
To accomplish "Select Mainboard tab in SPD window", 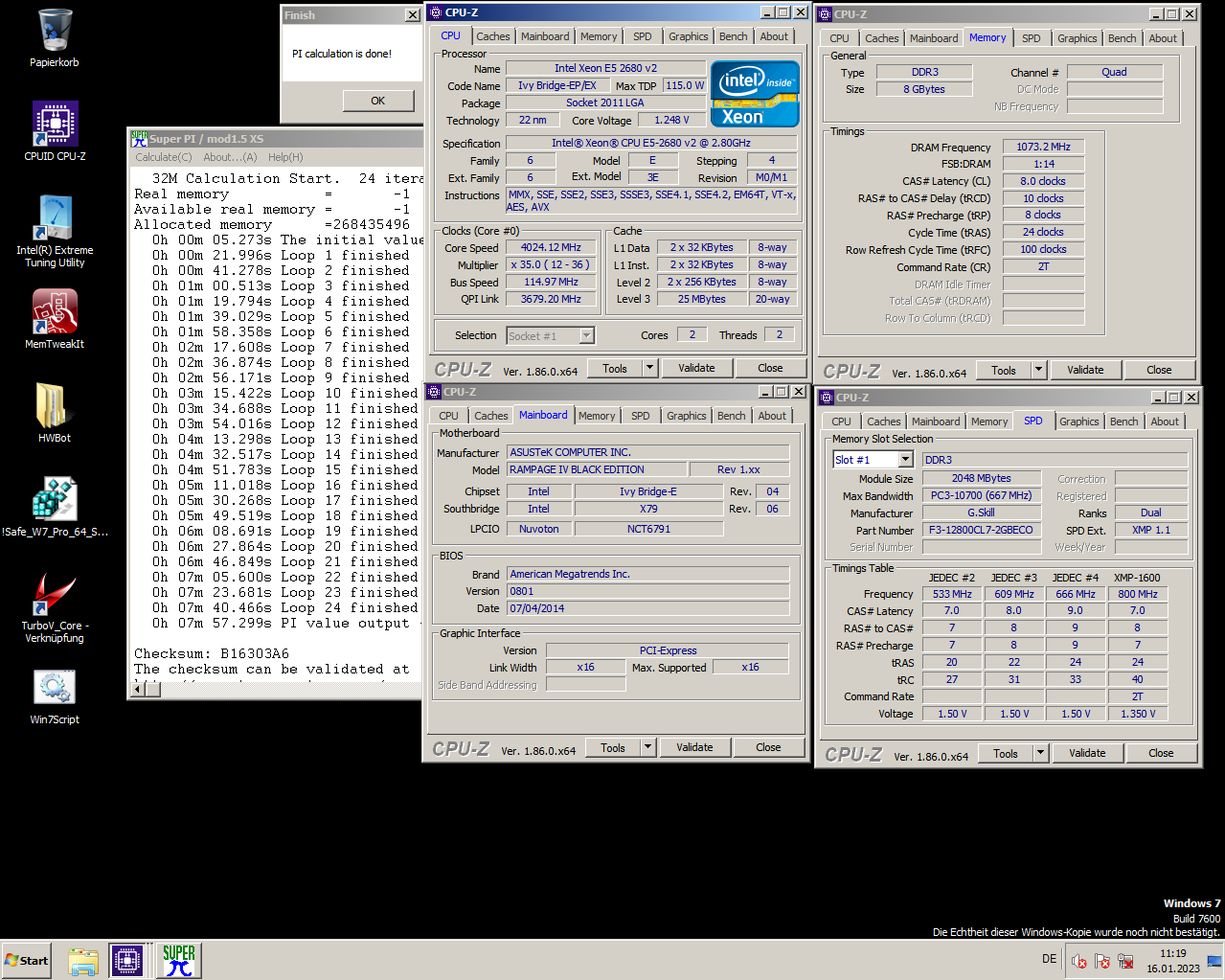I will point(936,422).
